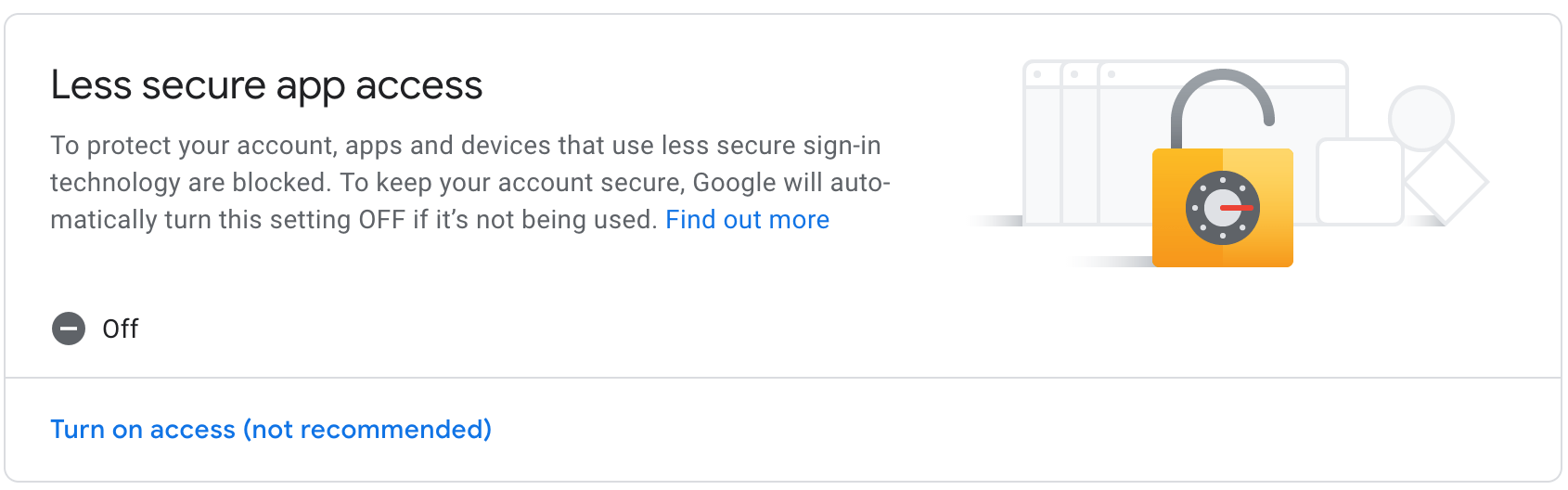This screenshot has width=1568, height=490.
Task: Click the orange padlock body's left half
Action: point(1188,208)
